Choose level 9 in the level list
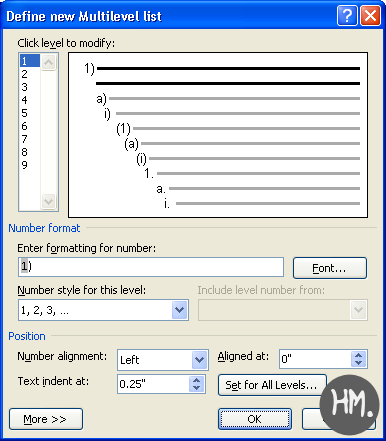 tap(24, 165)
